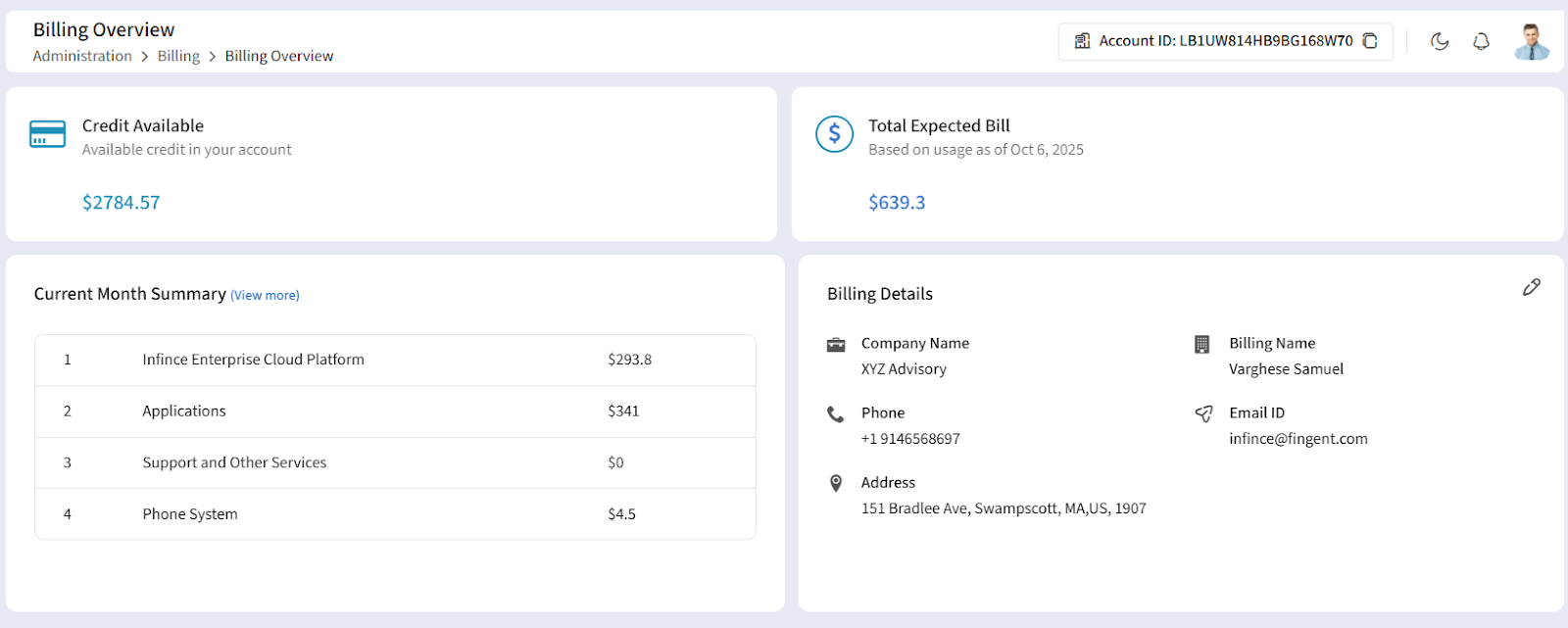
Task: Click the Billing Name building icon
Action: point(1202,344)
